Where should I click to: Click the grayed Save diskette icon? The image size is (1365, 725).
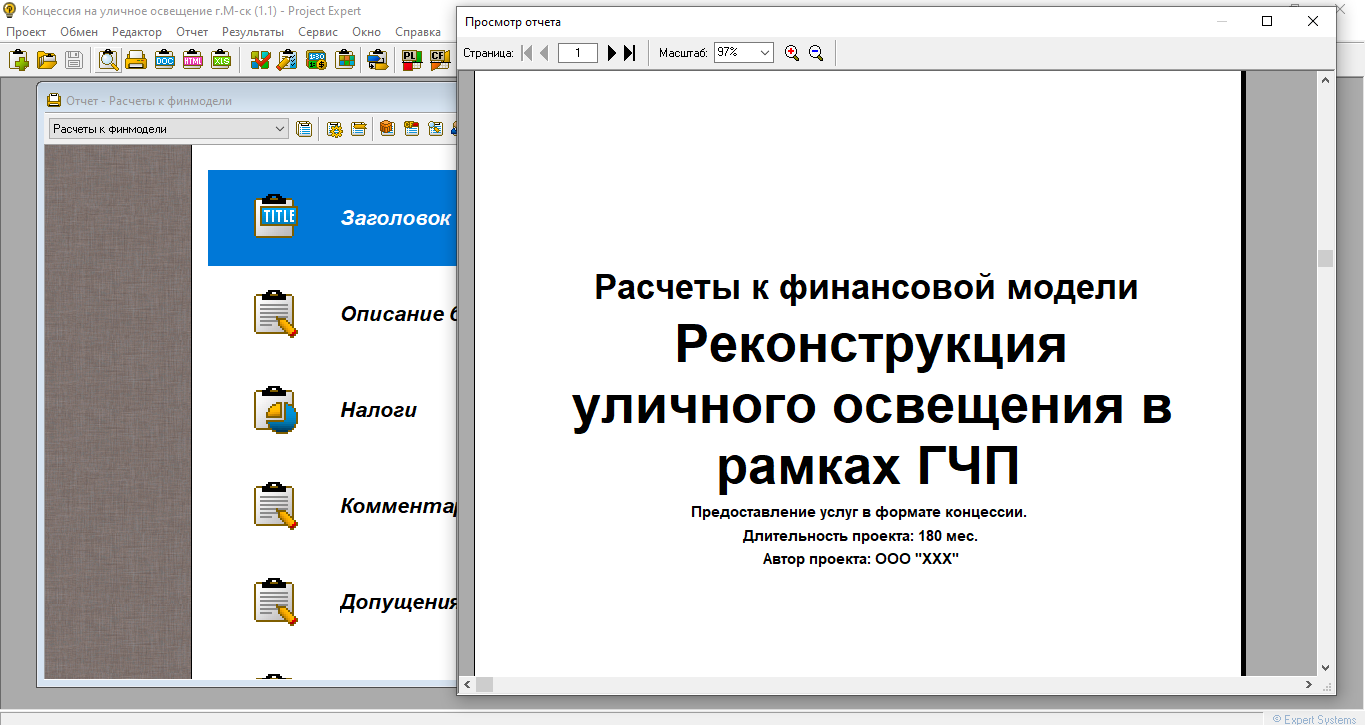[x=73, y=60]
